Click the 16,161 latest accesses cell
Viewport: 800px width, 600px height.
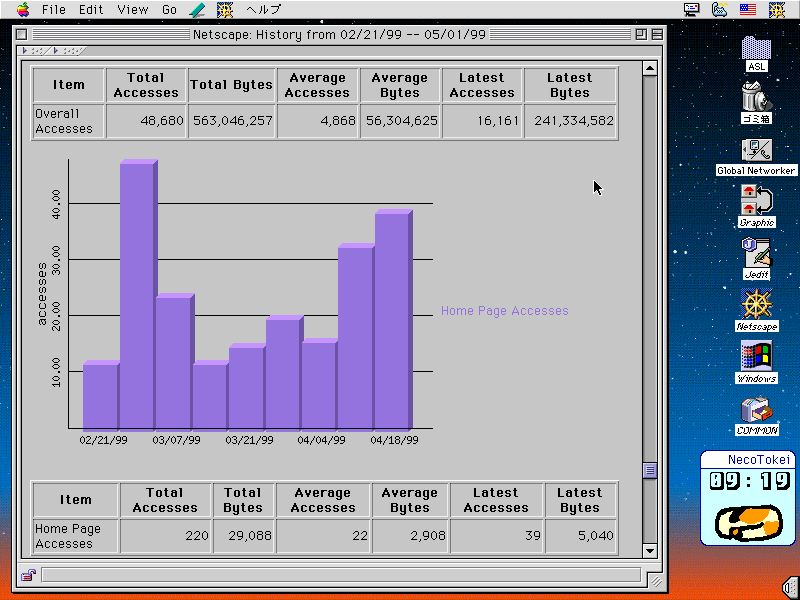pos(482,121)
